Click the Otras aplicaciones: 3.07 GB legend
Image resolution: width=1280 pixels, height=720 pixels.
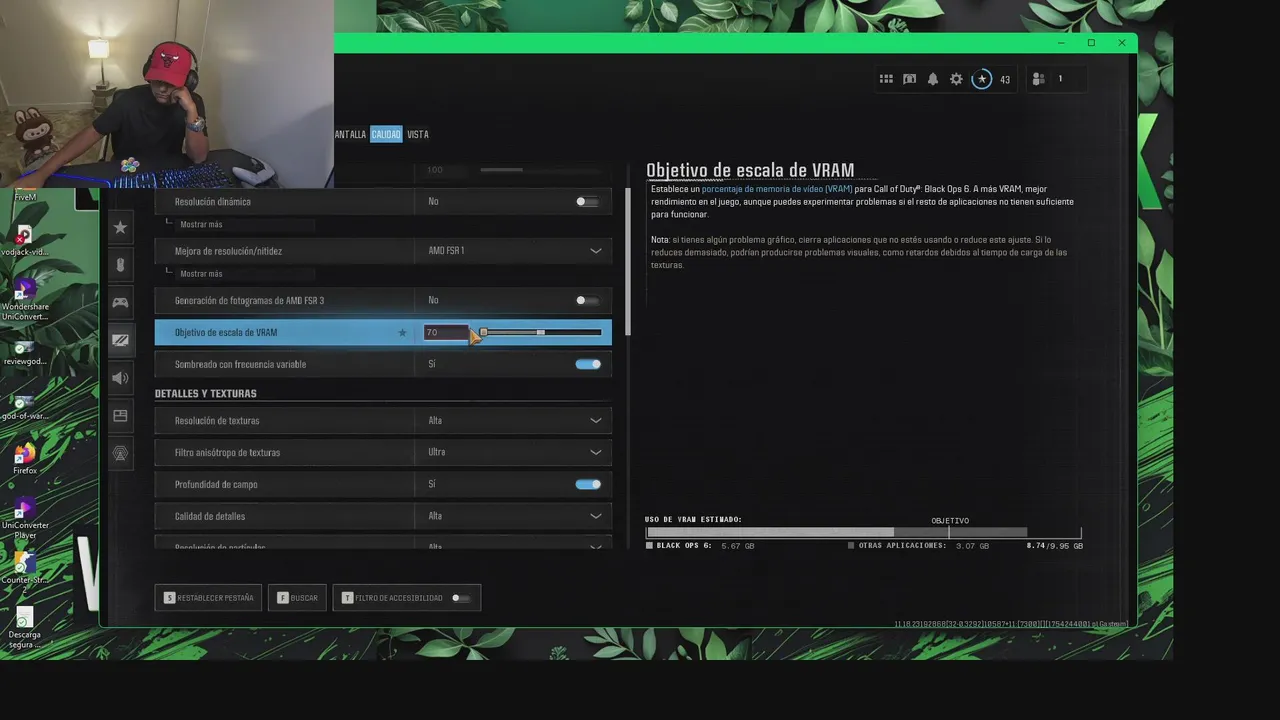pyautogui.click(x=919, y=546)
